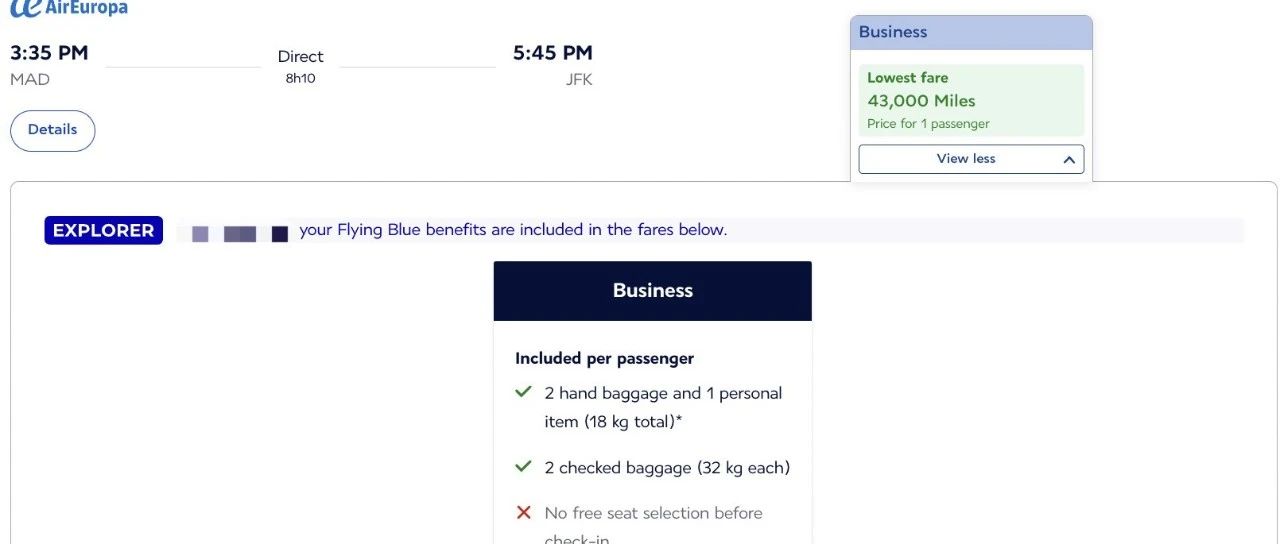Click the No free seat selection text

point(653,513)
